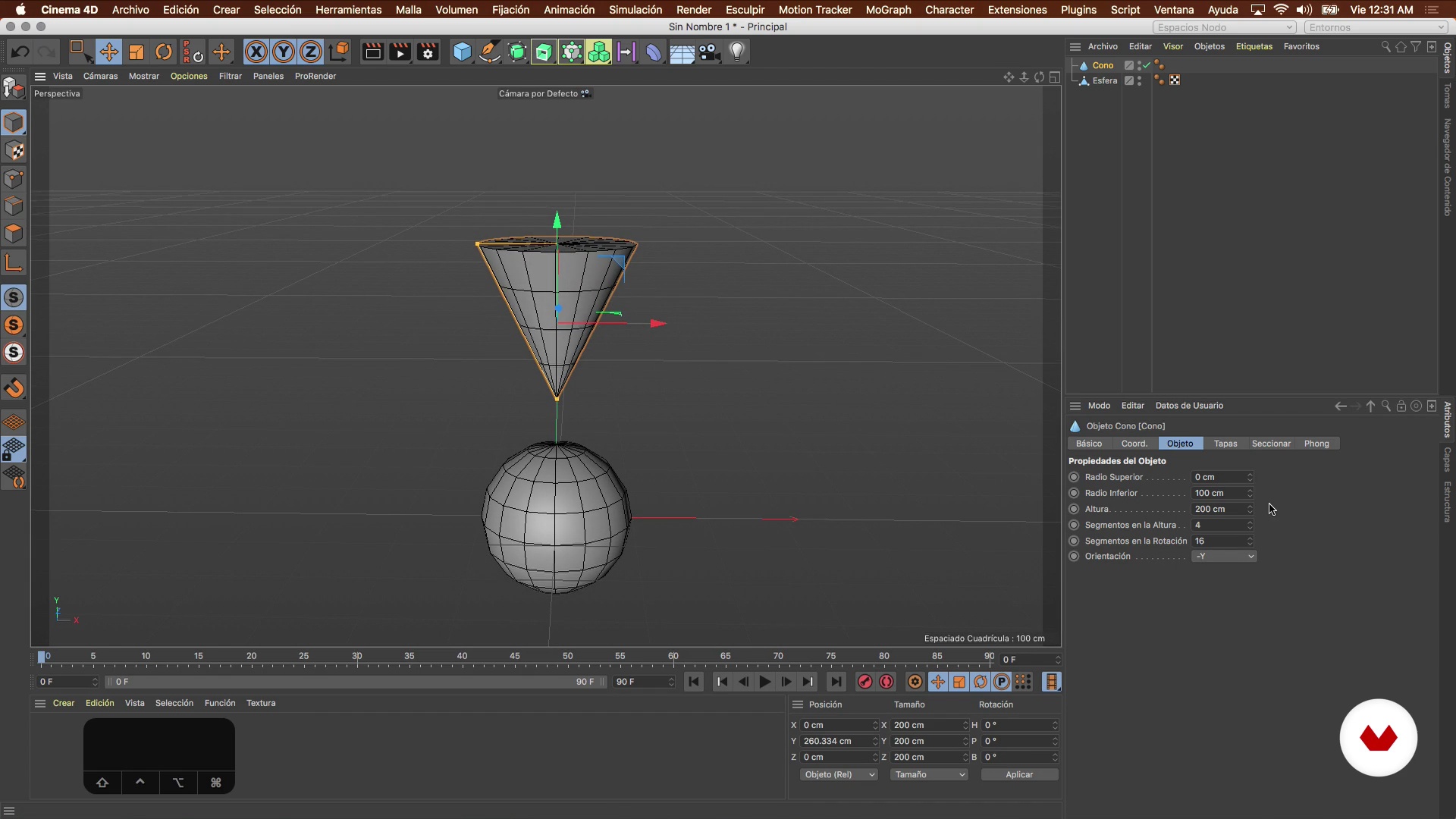Open the Objeto (Rel) dropdown
The height and width of the screenshot is (819, 1456).
click(839, 774)
